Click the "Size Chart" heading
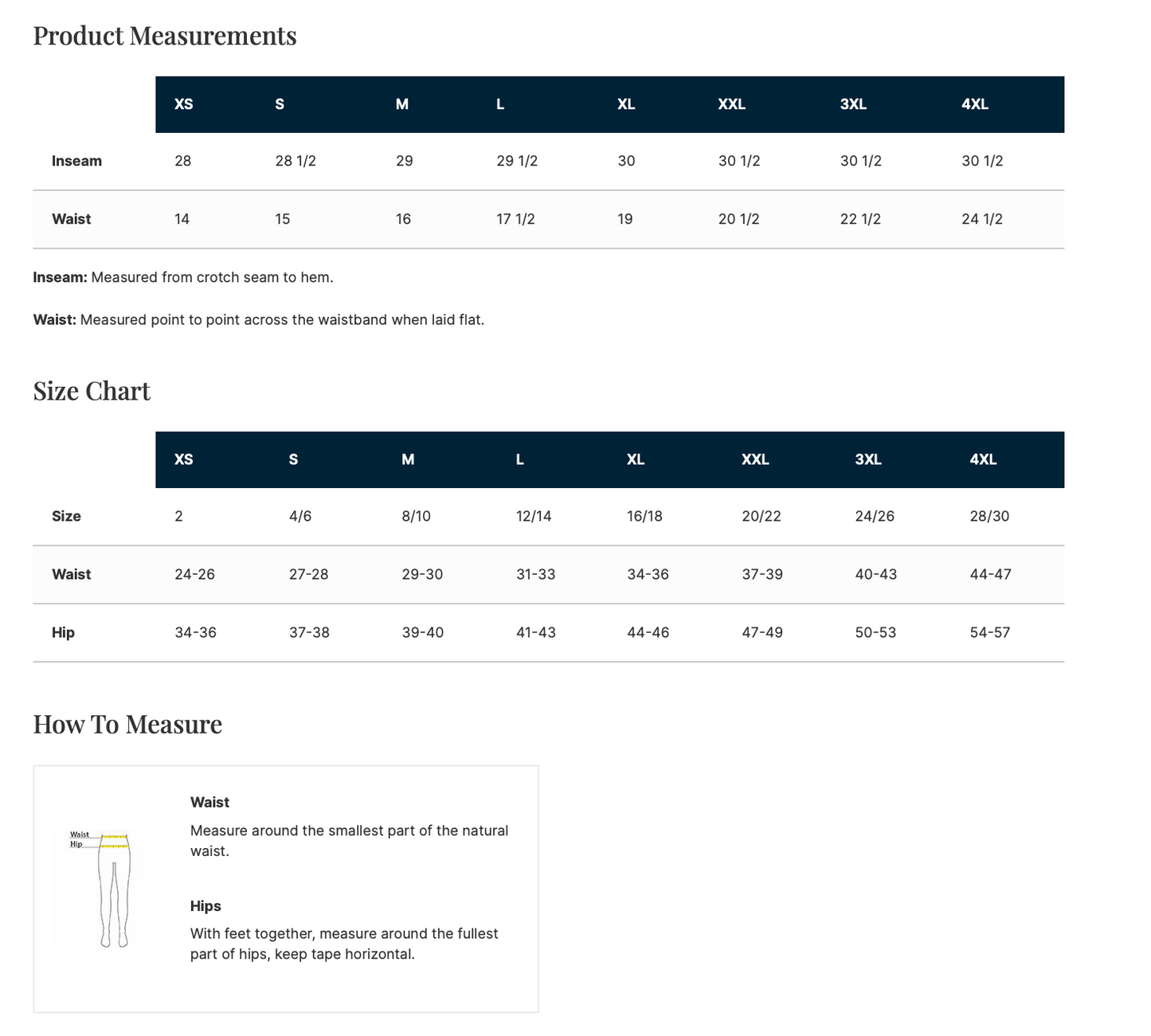 tap(92, 391)
